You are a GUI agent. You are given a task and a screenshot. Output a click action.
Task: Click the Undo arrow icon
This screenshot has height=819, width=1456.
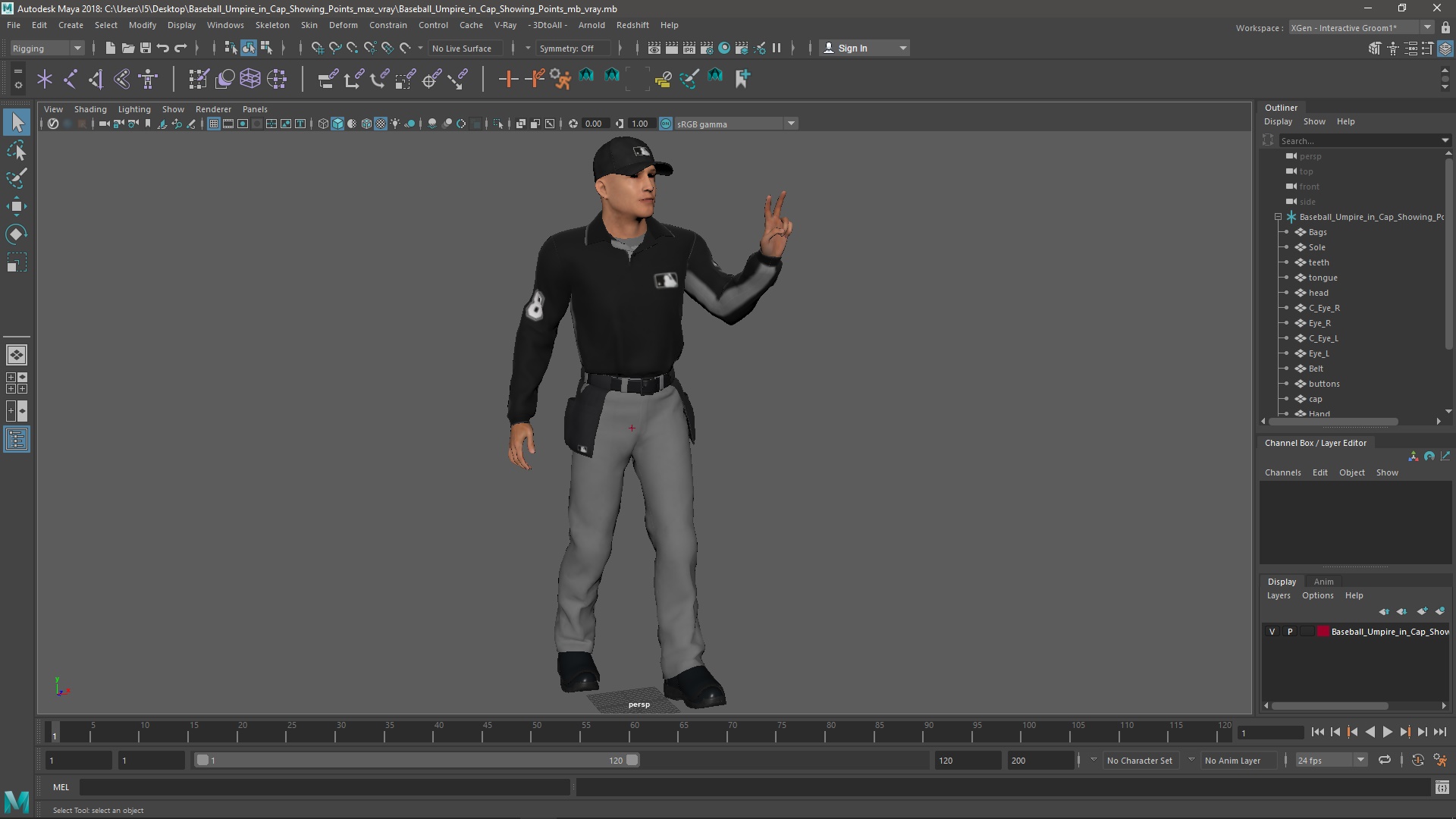(x=162, y=48)
